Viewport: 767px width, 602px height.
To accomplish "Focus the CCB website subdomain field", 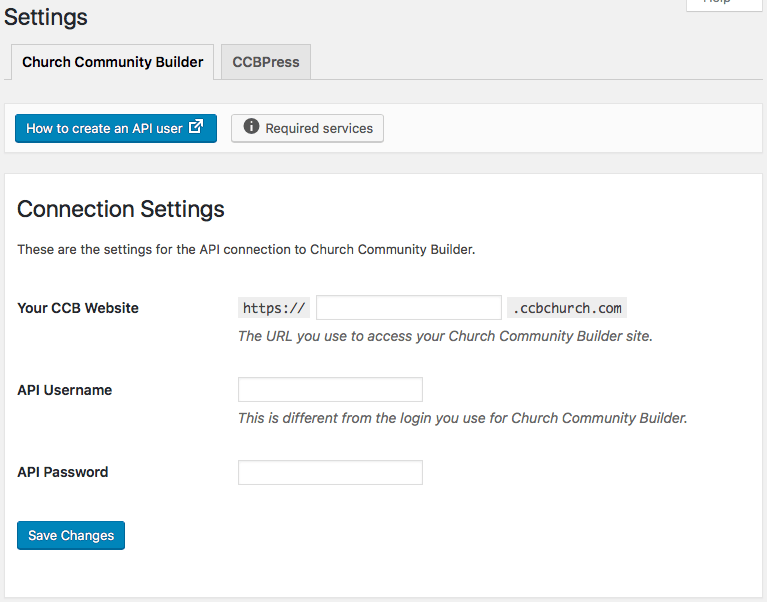I will click(408, 308).
